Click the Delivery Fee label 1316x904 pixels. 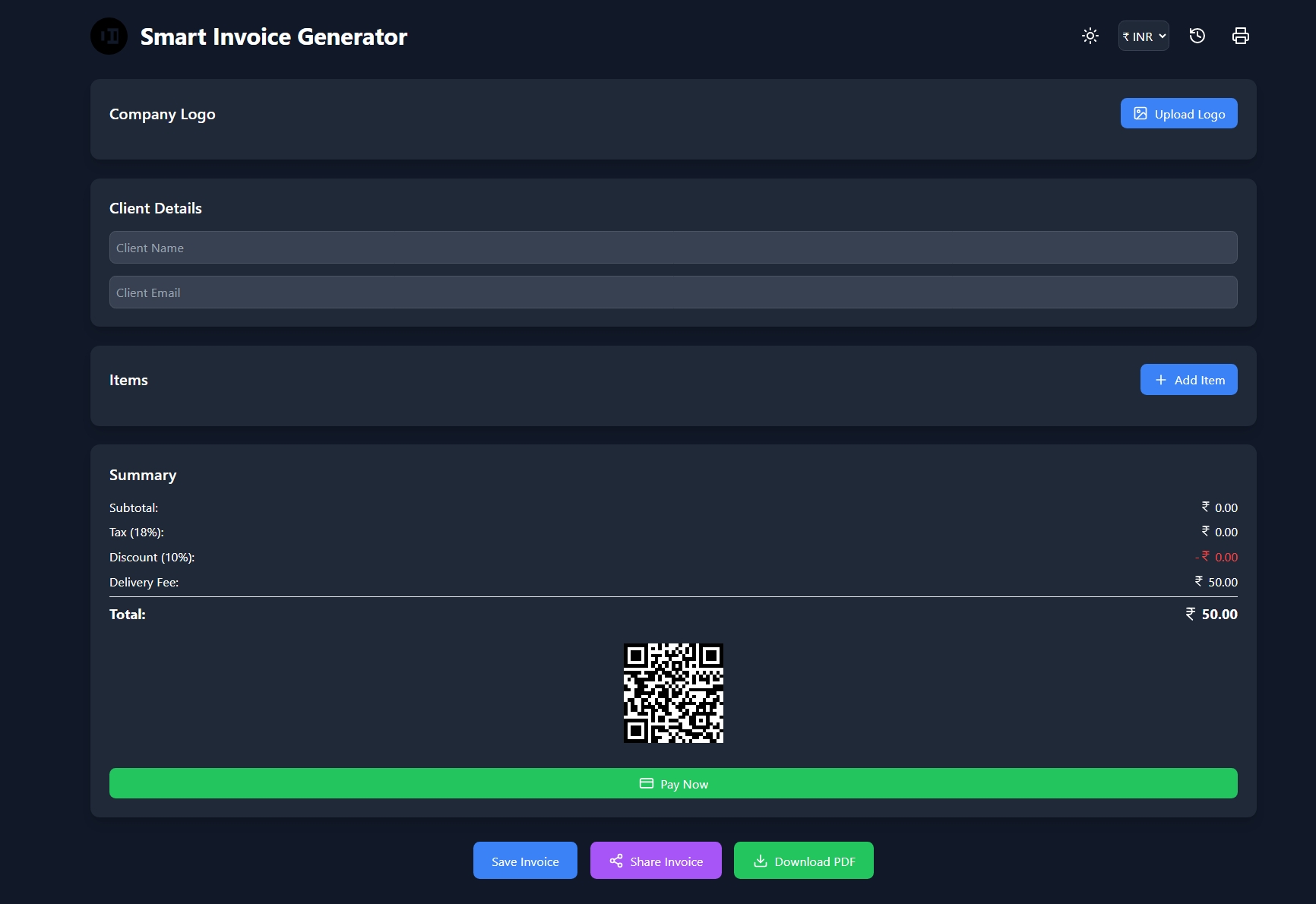[144, 582]
